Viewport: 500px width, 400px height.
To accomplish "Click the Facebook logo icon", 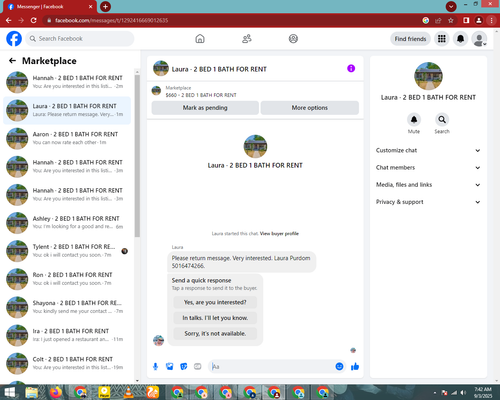I will 14,39.
